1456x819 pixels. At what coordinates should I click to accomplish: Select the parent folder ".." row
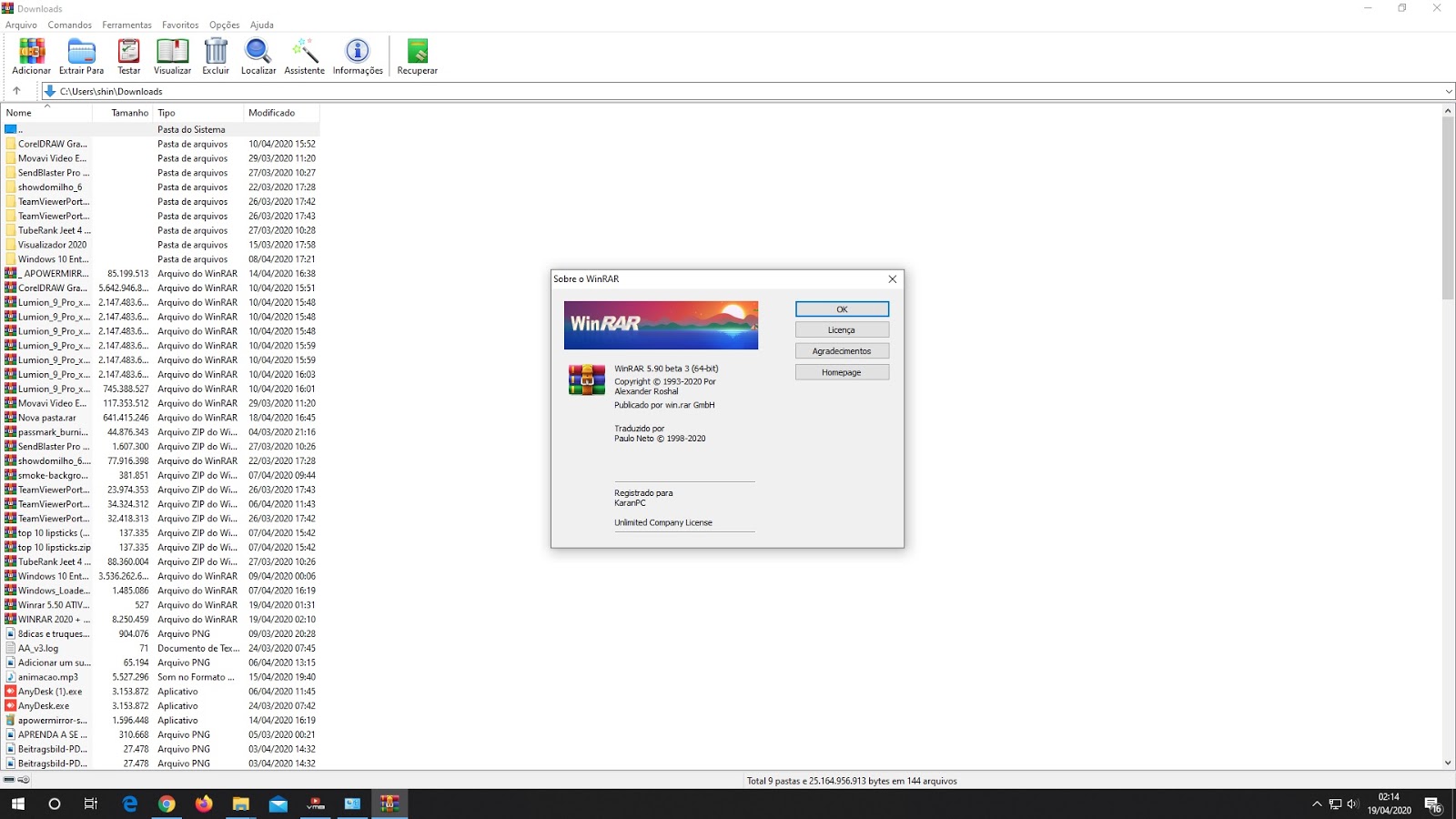160,129
